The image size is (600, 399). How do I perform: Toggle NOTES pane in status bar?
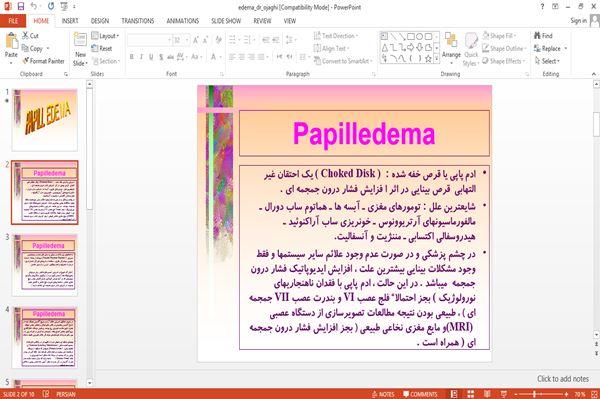click(383, 394)
